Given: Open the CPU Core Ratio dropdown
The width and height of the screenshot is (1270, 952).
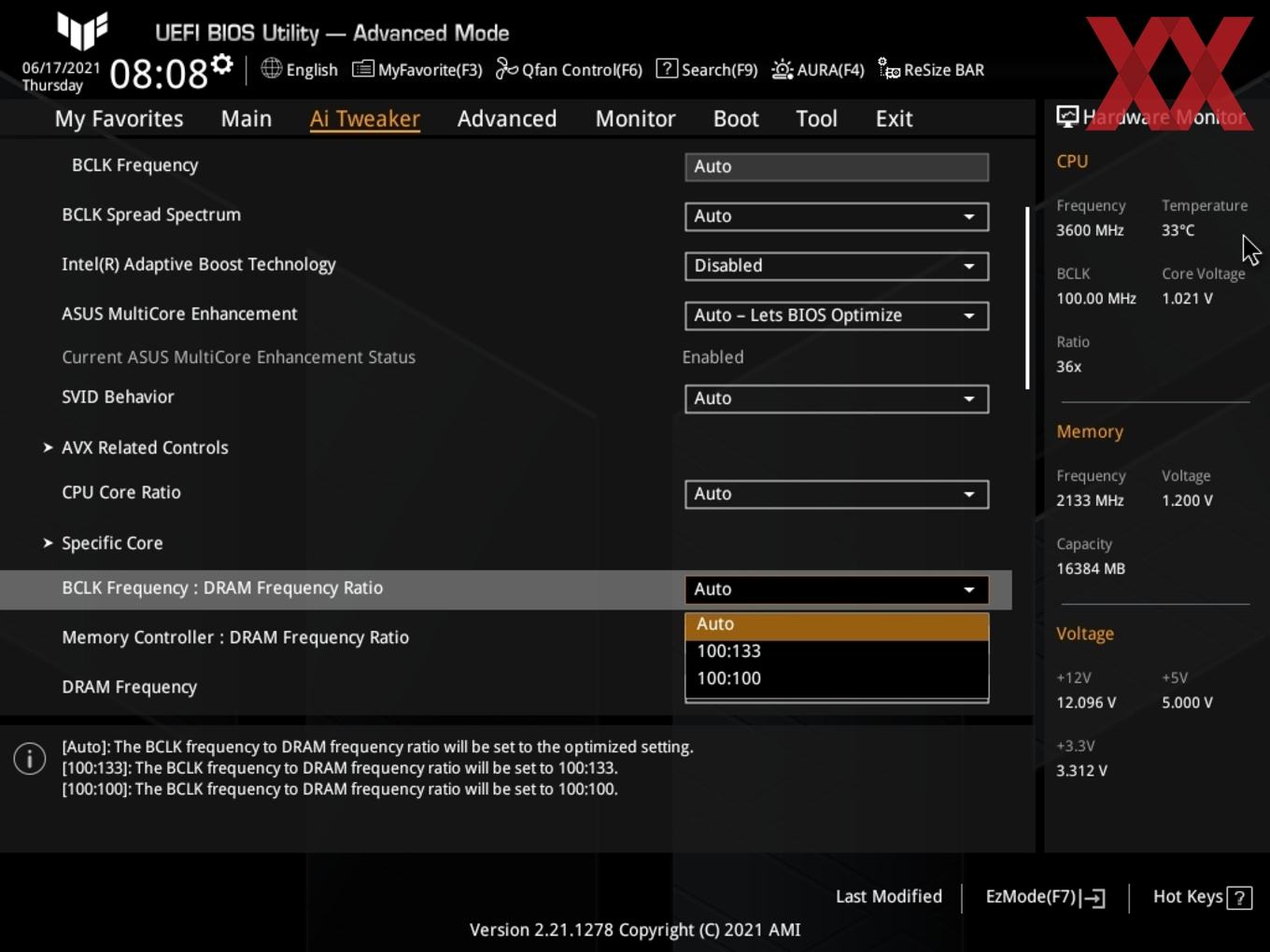Looking at the screenshot, I should tap(837, 494).
